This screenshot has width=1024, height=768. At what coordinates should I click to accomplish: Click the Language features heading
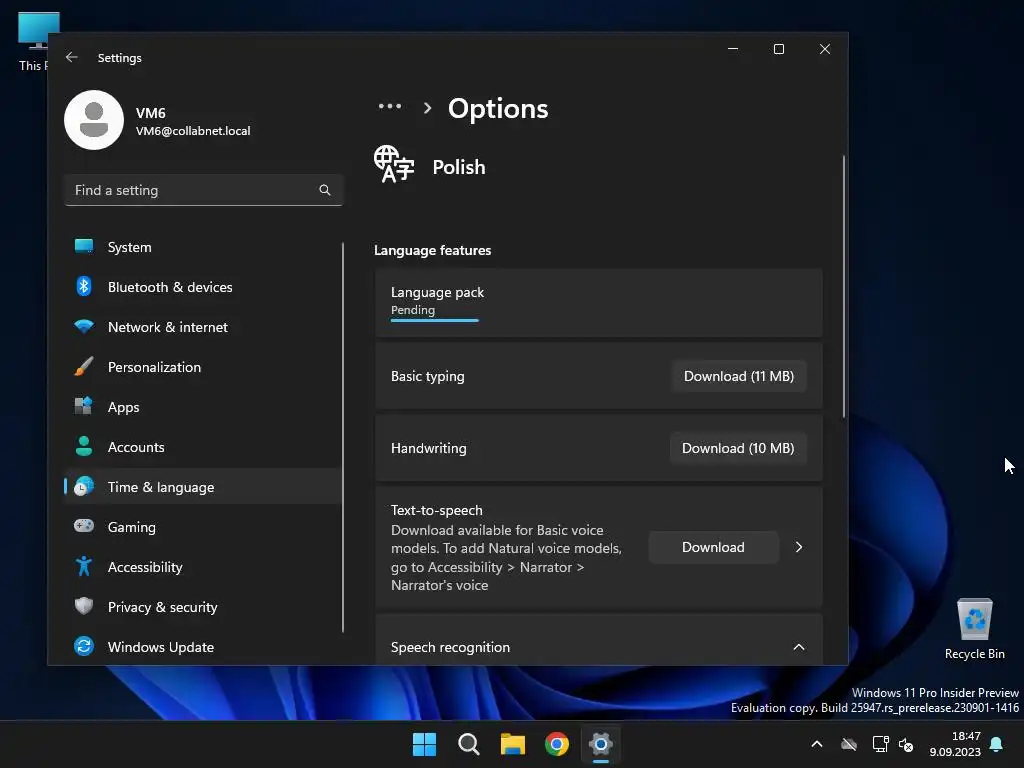(432, 250)
